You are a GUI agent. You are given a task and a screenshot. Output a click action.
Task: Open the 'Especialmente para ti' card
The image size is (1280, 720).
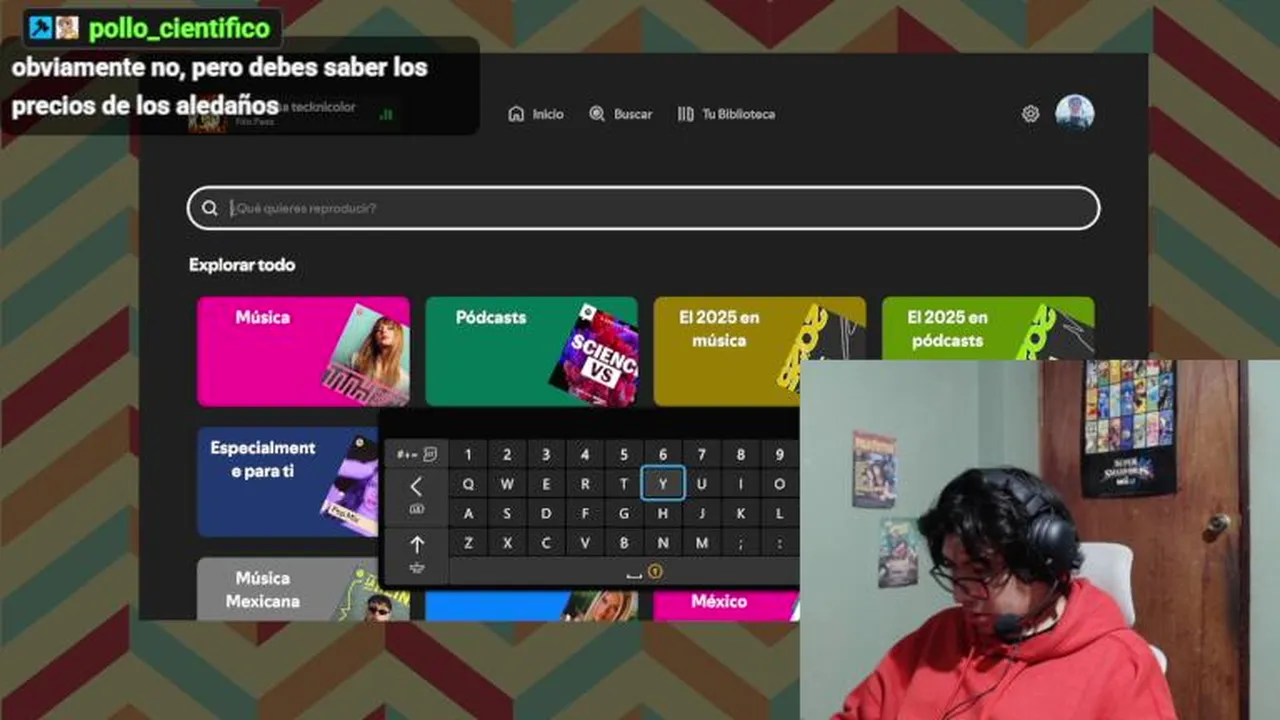click(288, 482)
